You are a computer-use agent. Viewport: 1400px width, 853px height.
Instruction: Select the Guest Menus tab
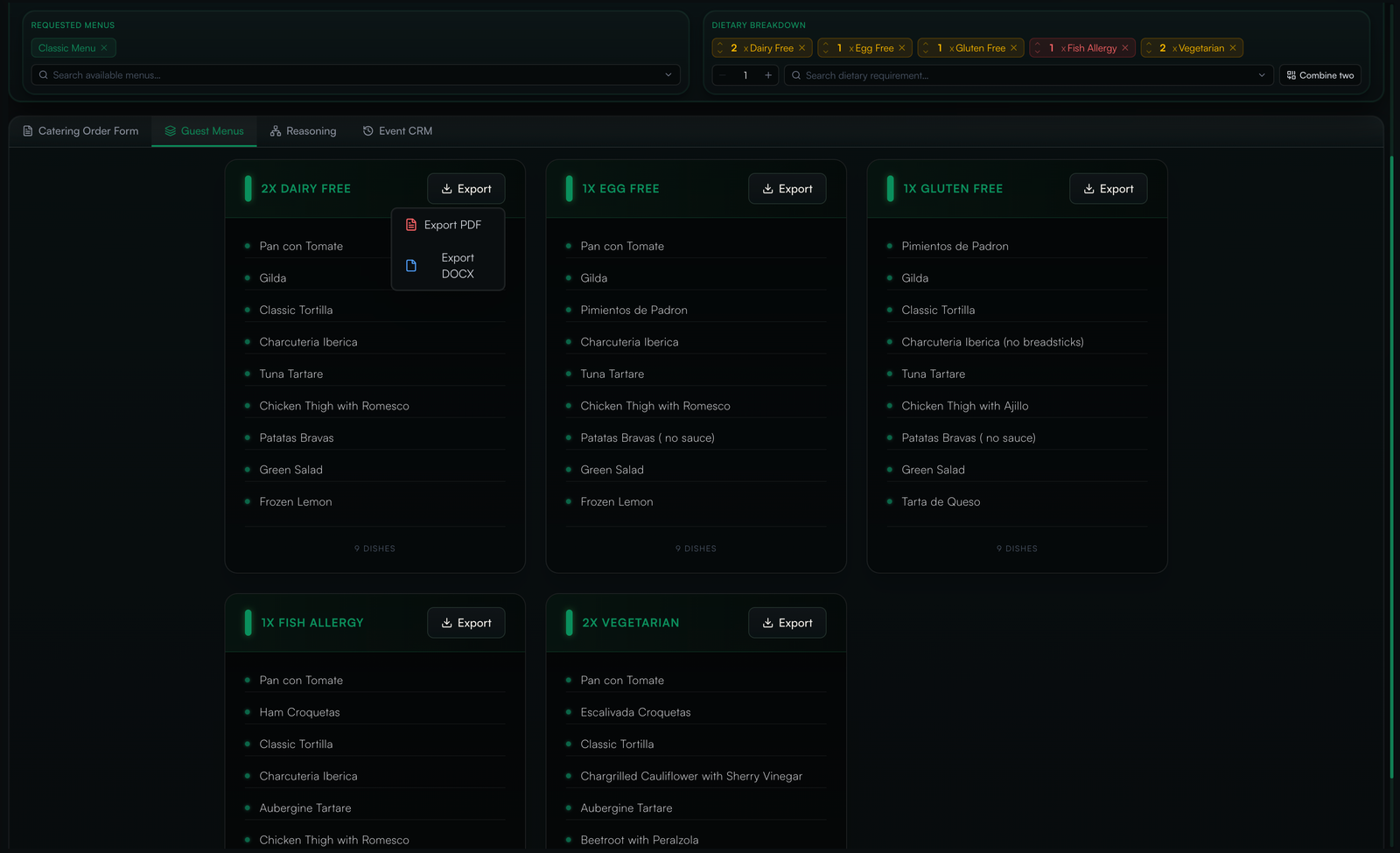point(205,131)
